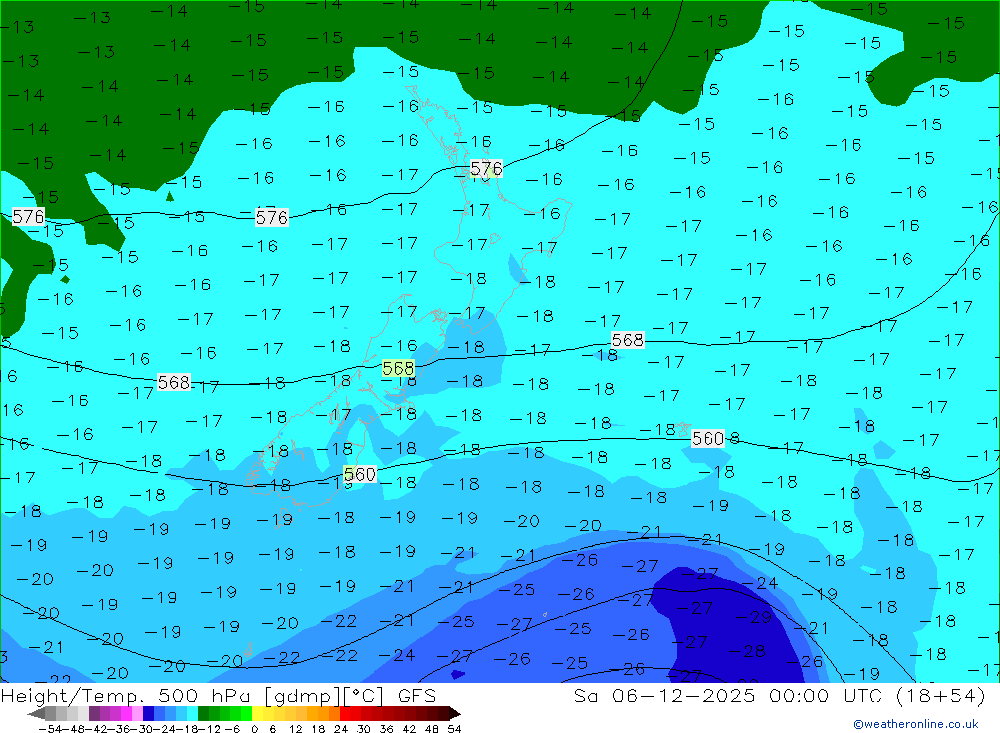Pick the light pink swatch left of dark blue

[x=137, y=713]
